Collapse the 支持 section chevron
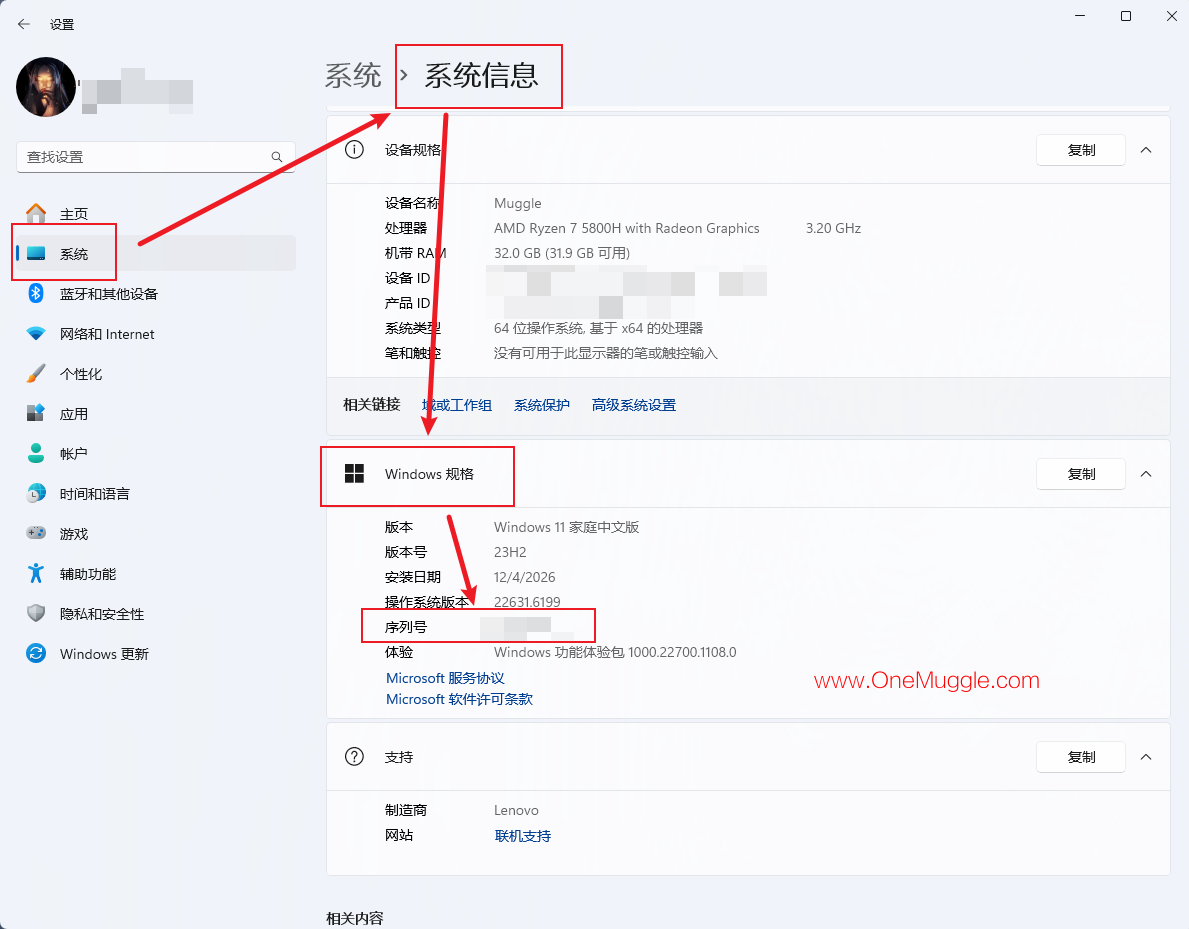Screen dimensions: 1189x929 pyautogui.click(x=1146, y=757)
